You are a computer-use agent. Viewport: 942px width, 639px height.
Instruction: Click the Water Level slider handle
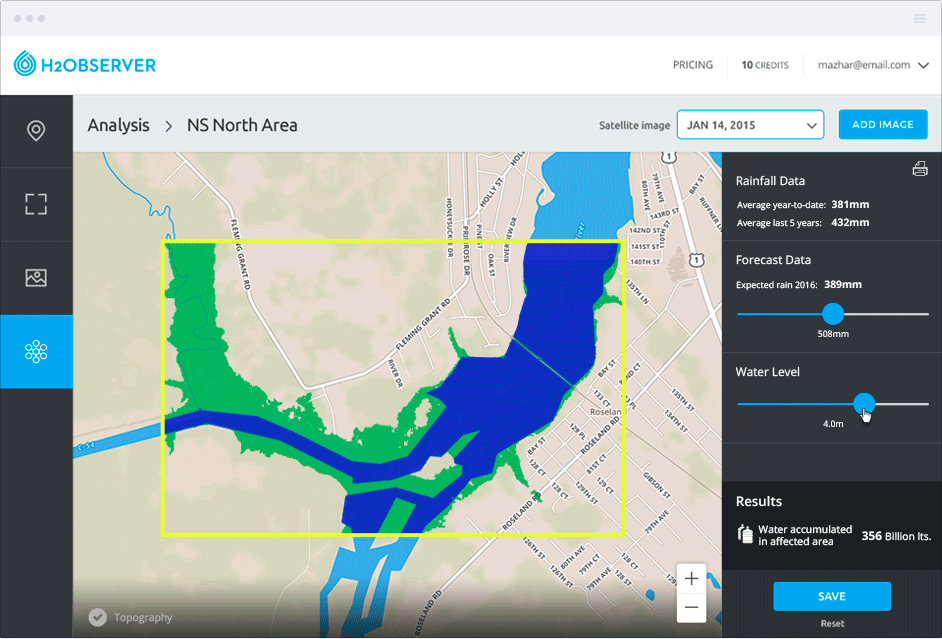coord(864,404)
